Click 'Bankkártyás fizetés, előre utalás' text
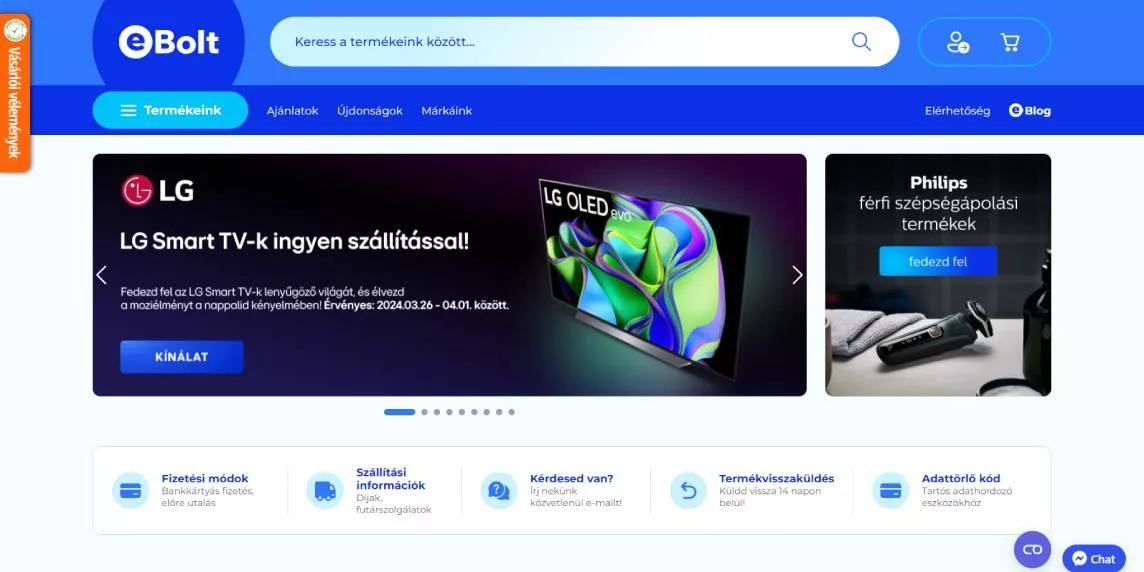 click(207, 497)
